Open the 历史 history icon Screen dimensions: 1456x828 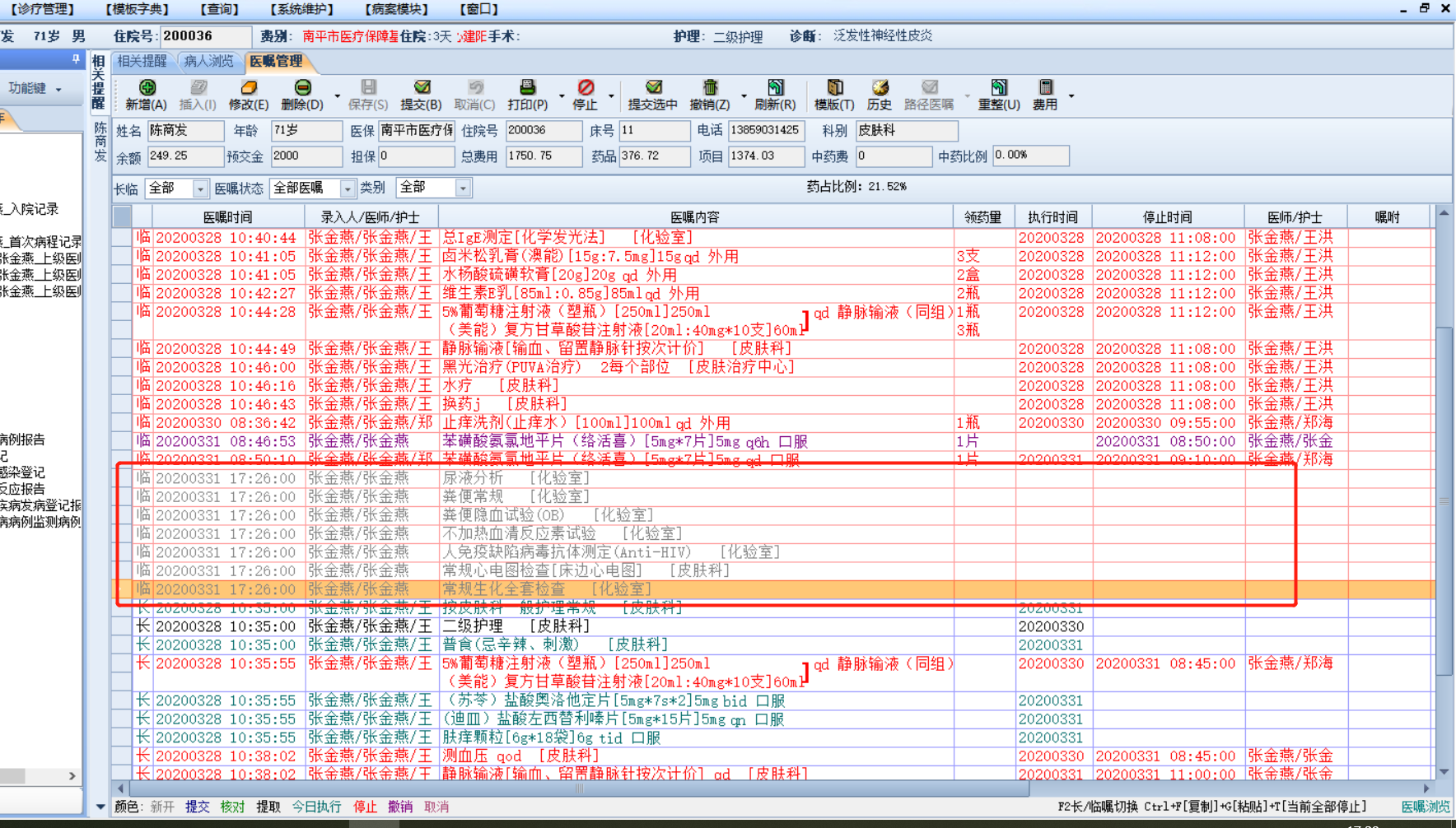880,87
